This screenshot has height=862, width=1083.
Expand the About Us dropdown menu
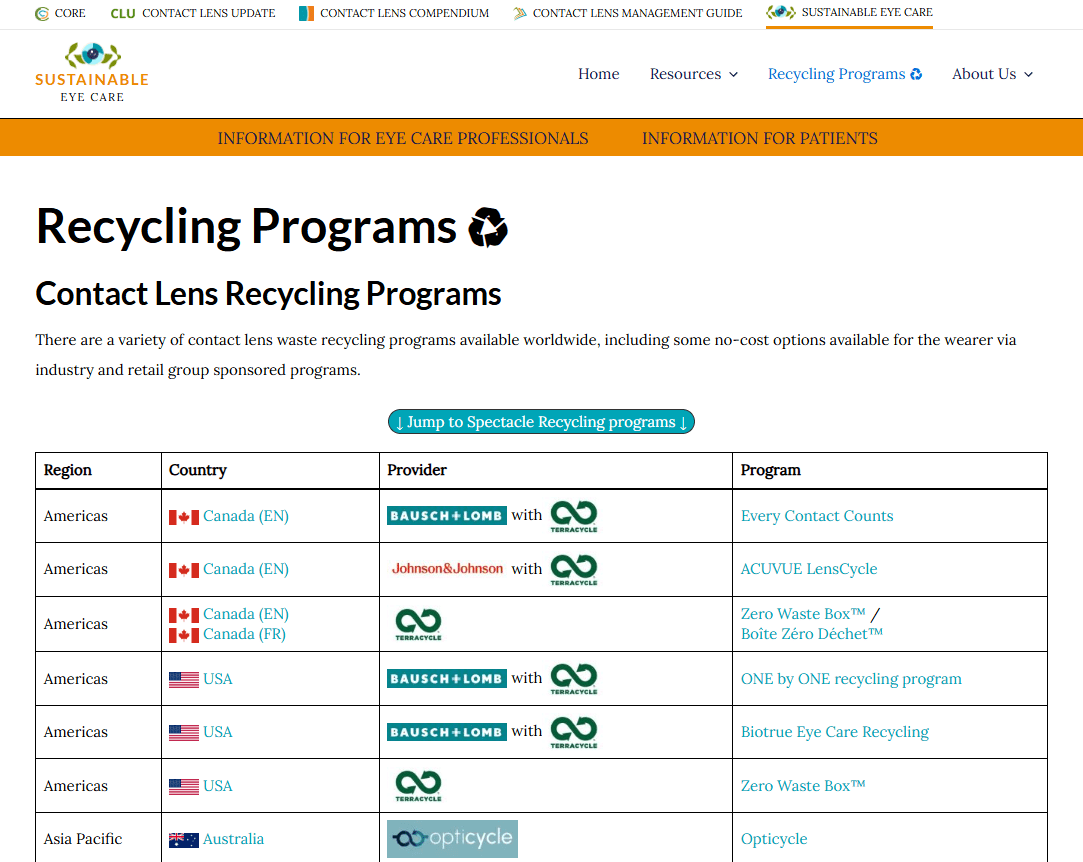[992, 74]
